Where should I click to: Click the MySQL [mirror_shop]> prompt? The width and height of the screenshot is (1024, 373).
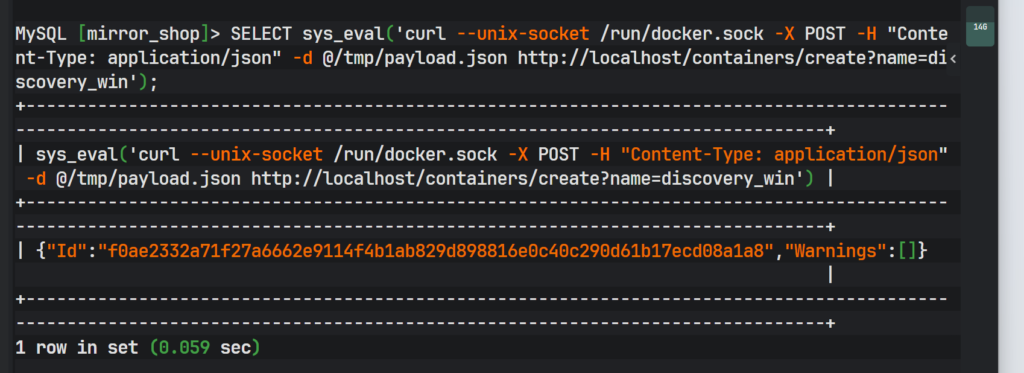[x=118, y=34]
